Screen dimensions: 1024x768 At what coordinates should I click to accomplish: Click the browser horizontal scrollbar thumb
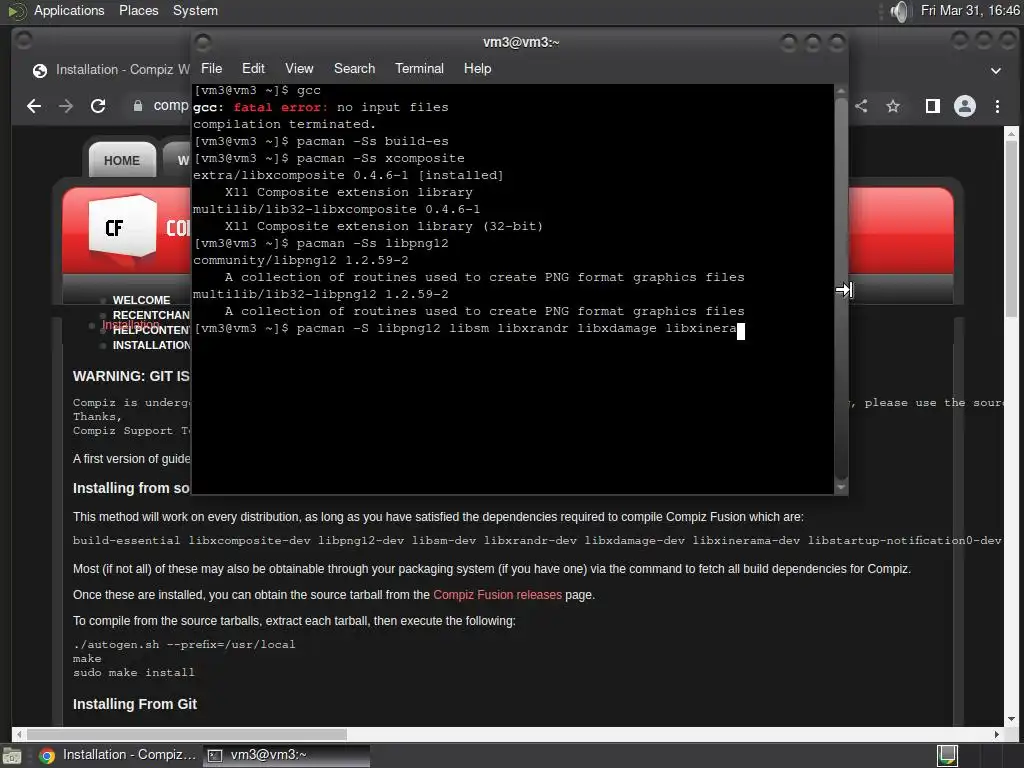point(187,734)
